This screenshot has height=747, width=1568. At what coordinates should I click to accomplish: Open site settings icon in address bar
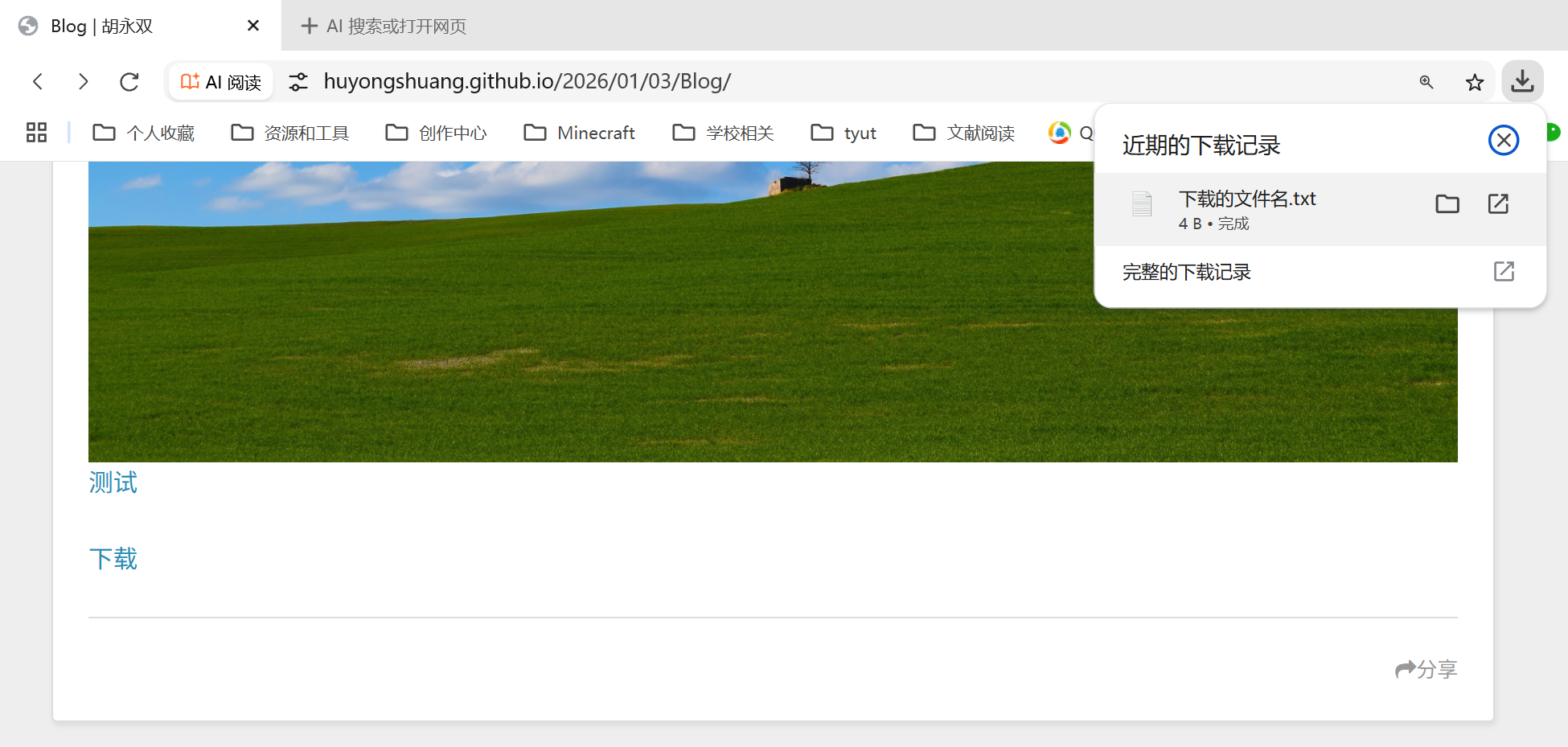[x=298, y=82]
